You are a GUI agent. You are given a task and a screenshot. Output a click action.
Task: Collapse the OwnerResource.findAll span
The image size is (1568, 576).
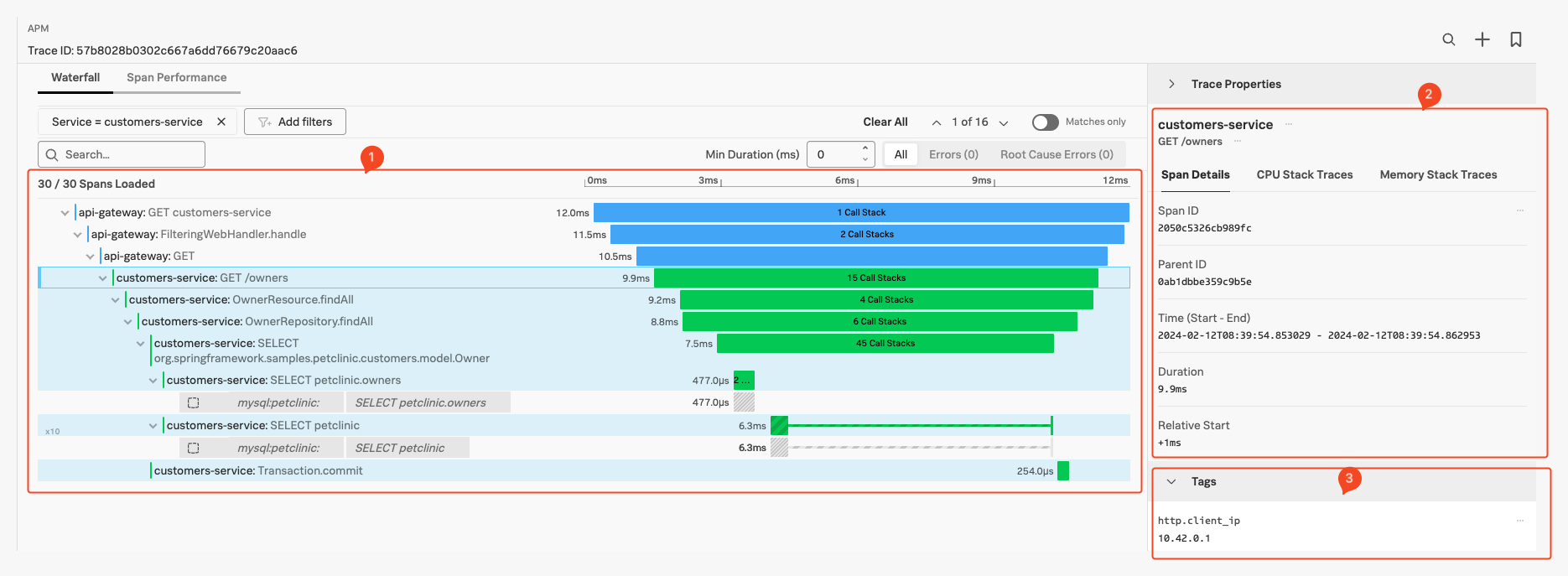(x=115, y=300)
